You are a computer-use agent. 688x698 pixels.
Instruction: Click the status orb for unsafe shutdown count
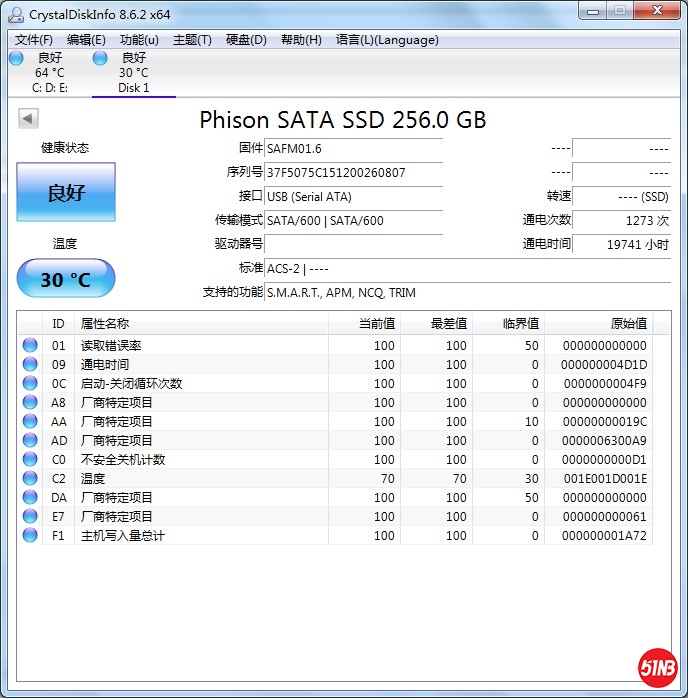coord(30,459)
